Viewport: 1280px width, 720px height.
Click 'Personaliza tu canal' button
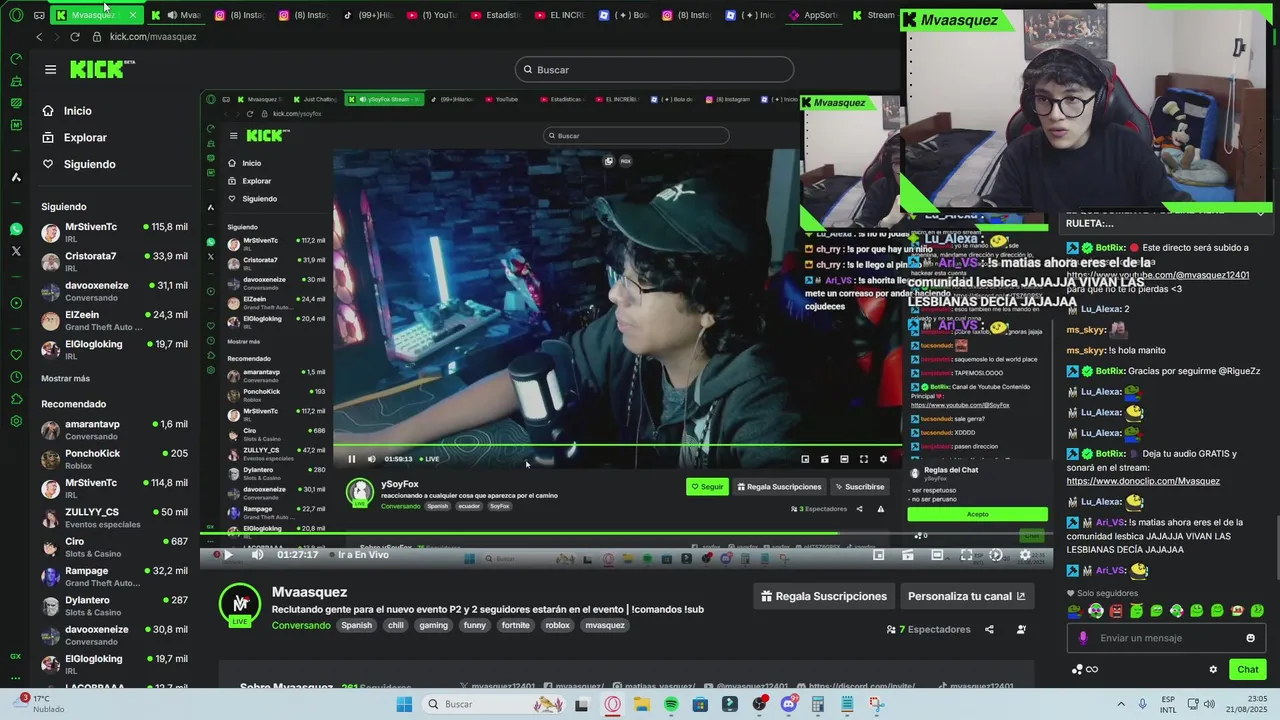point(966,596)
